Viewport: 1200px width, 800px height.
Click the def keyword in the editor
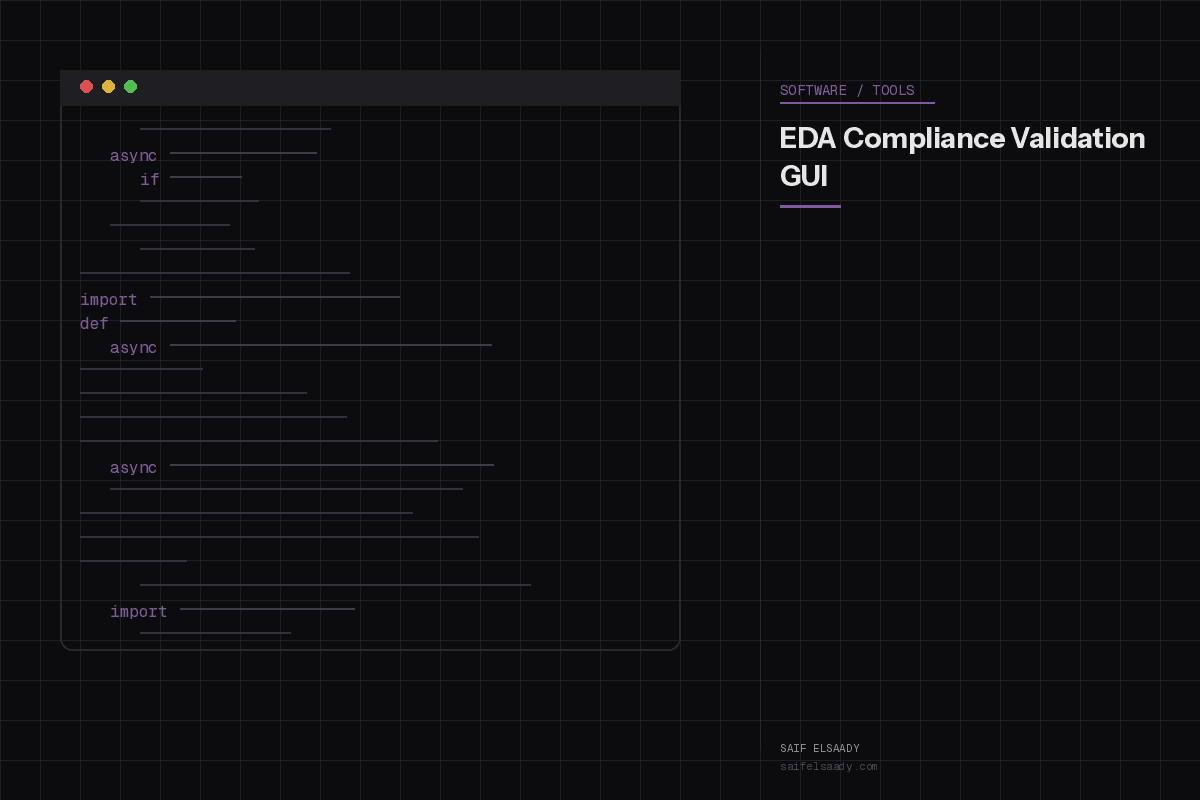(x=93, y=324)
